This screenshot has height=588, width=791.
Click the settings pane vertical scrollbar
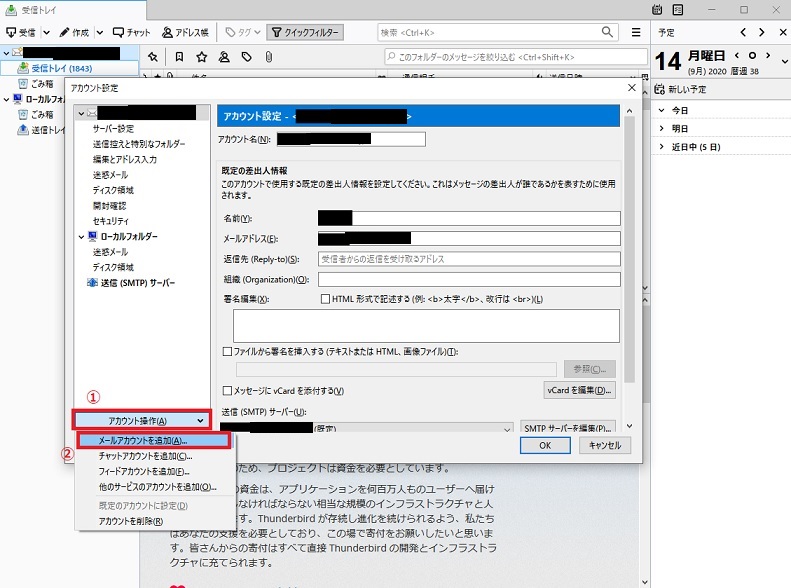[x=629, y=249]
